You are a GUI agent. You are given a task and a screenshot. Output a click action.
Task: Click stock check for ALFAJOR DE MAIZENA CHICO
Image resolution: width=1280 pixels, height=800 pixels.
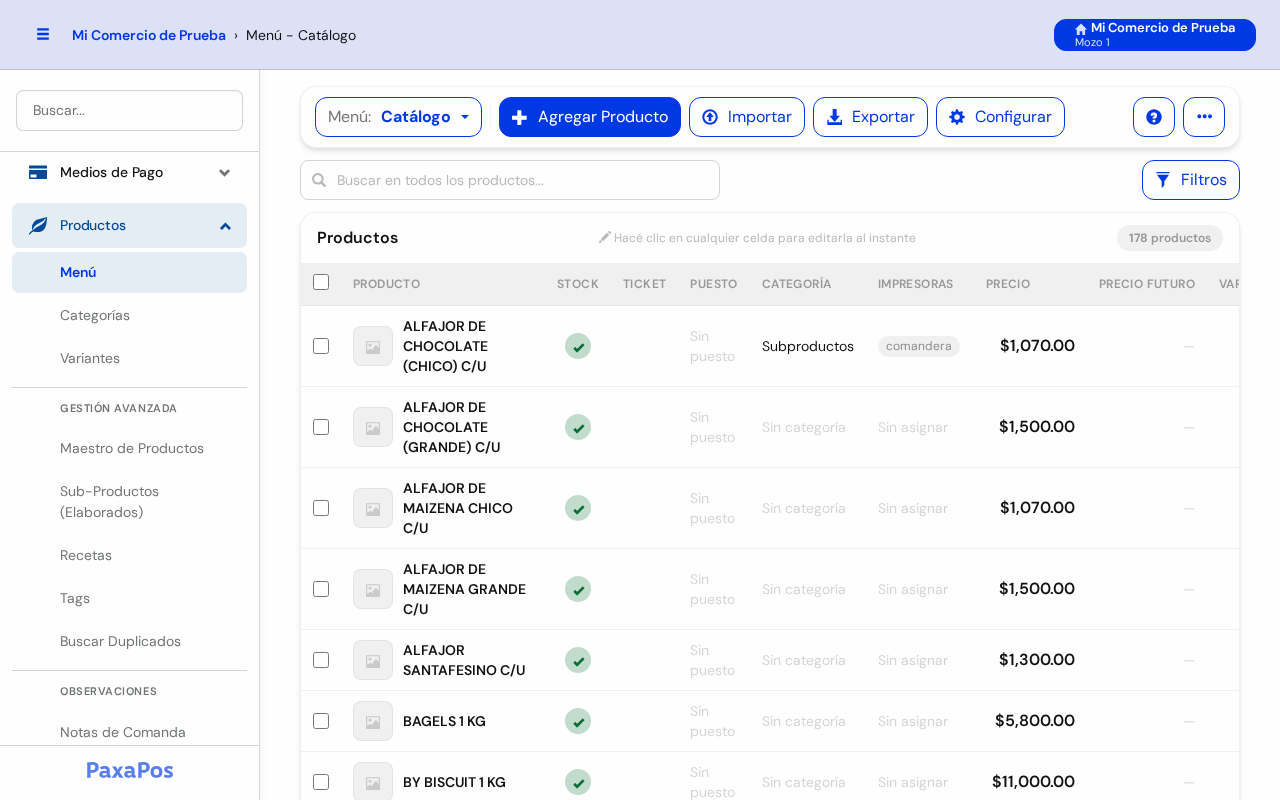tap(578, 508)
